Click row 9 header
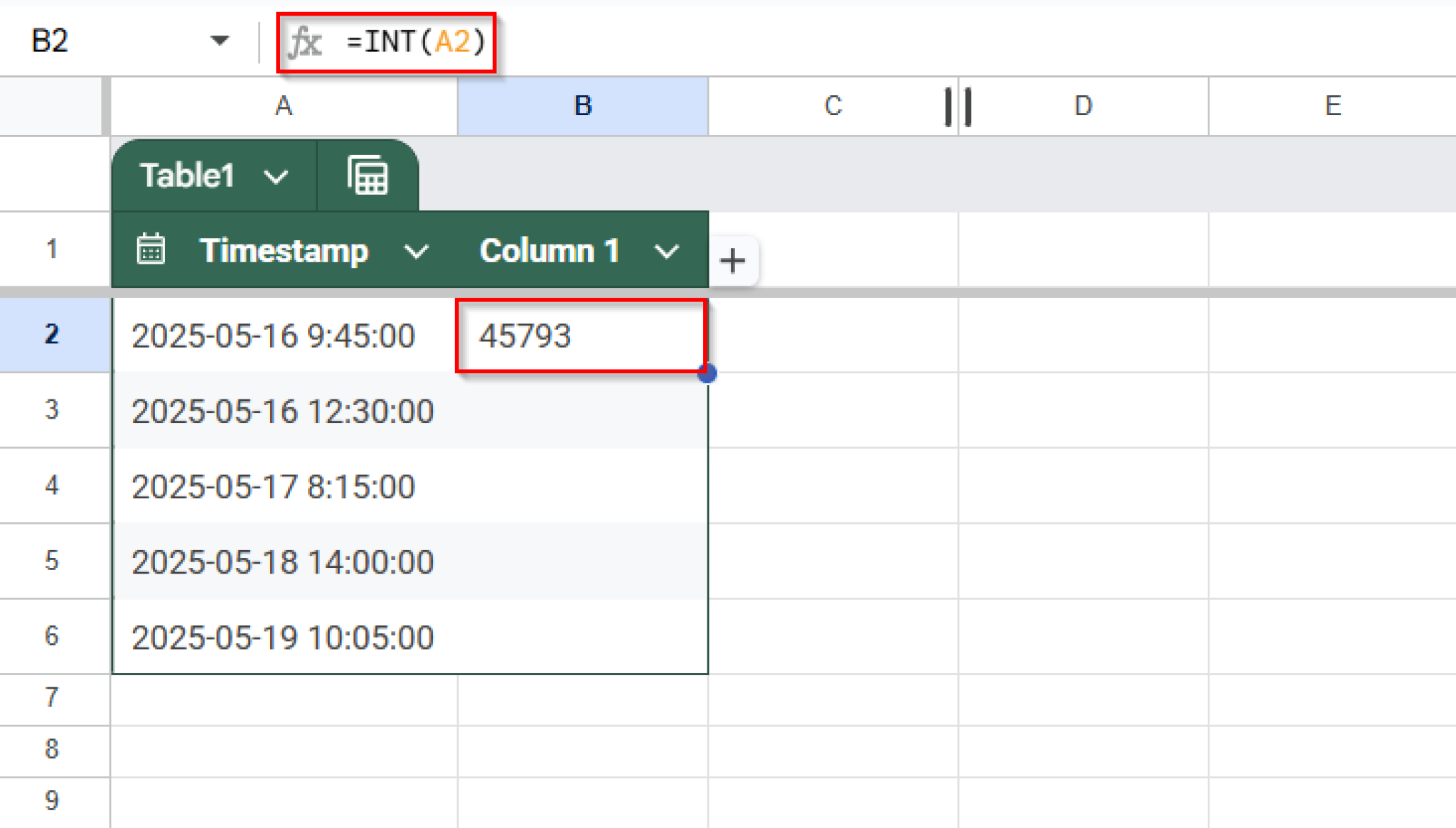1456x828 pixels. point(53,802)
